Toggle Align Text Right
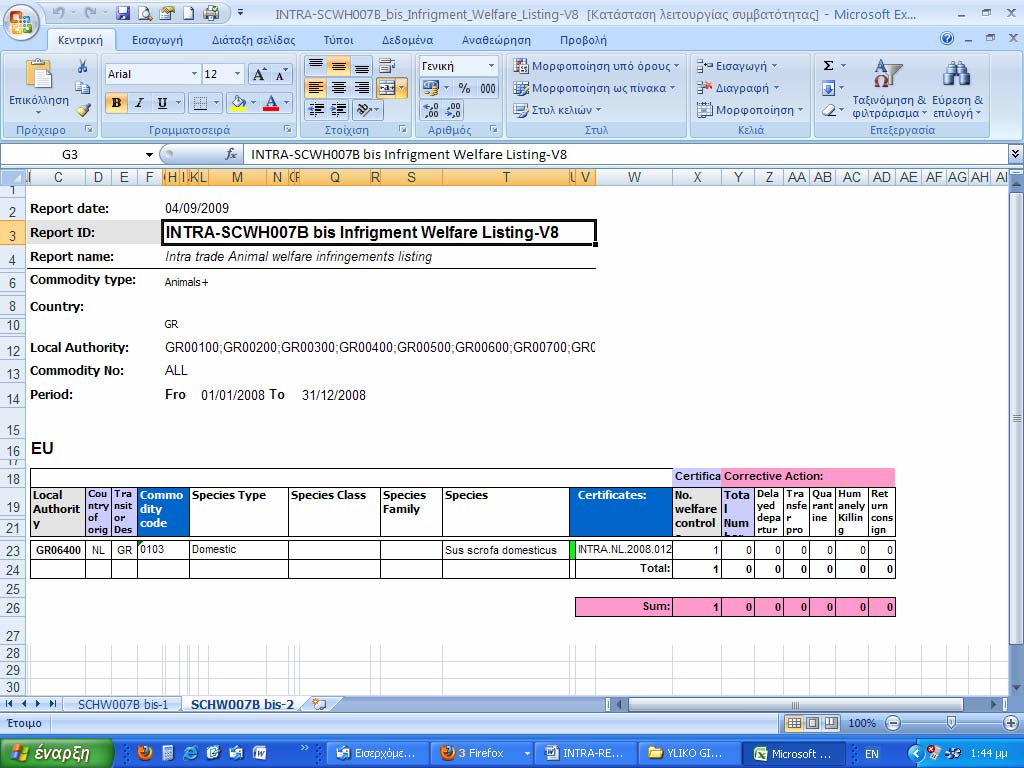Image resolution: width=1024 pixels, height=768 pixels. point(361,88)
